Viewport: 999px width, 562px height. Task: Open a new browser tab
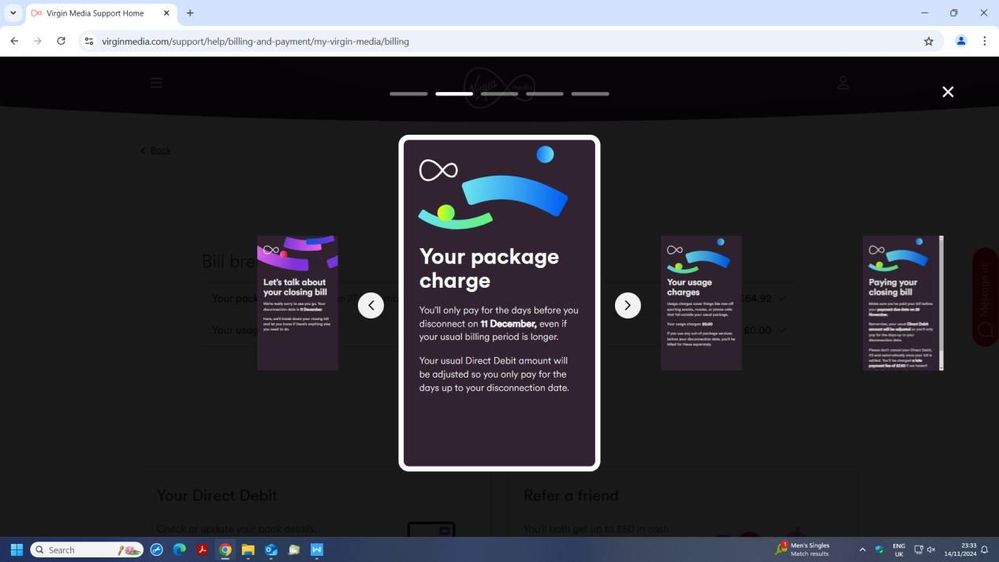click(x=190, y=13)
